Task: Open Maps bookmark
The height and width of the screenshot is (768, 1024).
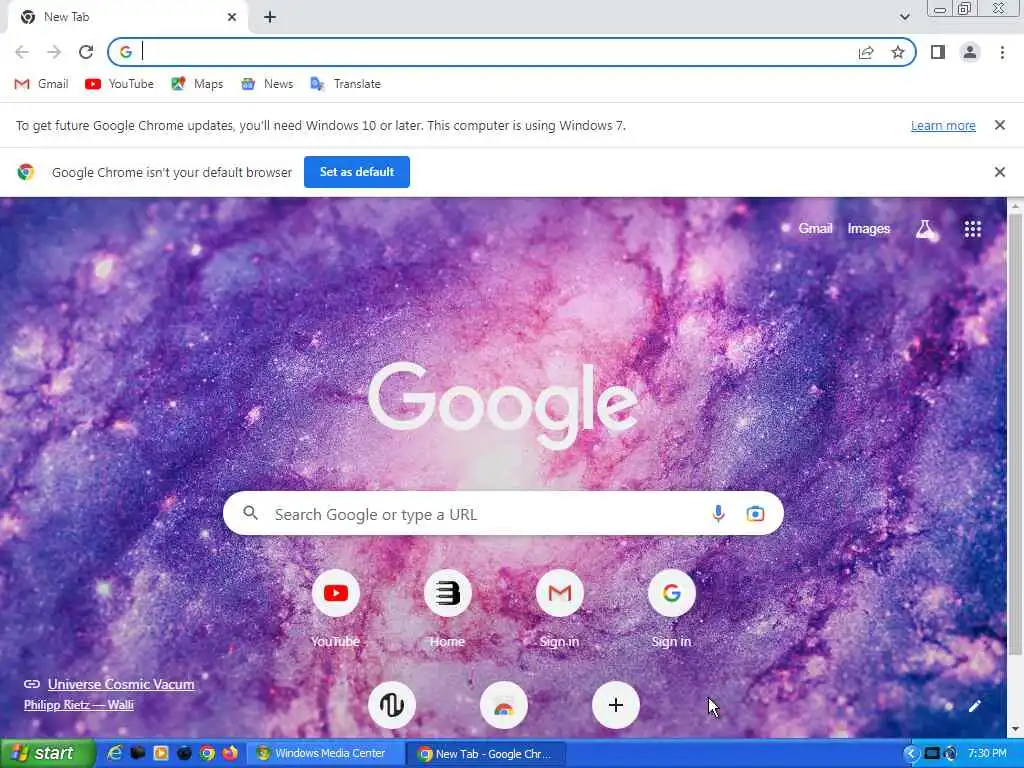Action: (197, 84)
